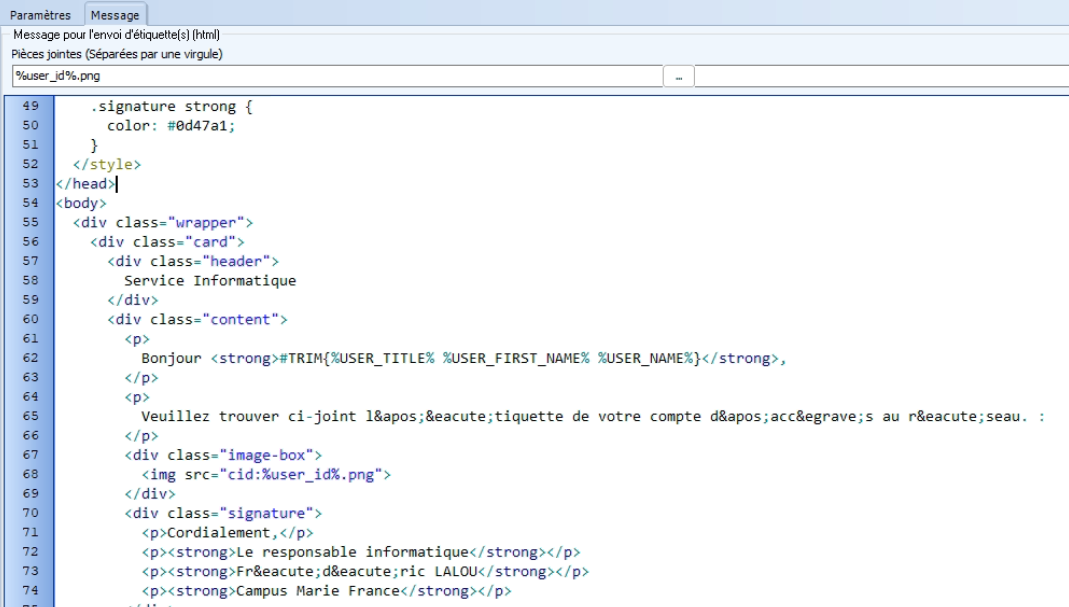Click the div class="header" line
The image size is (1069, 607).
193,261
